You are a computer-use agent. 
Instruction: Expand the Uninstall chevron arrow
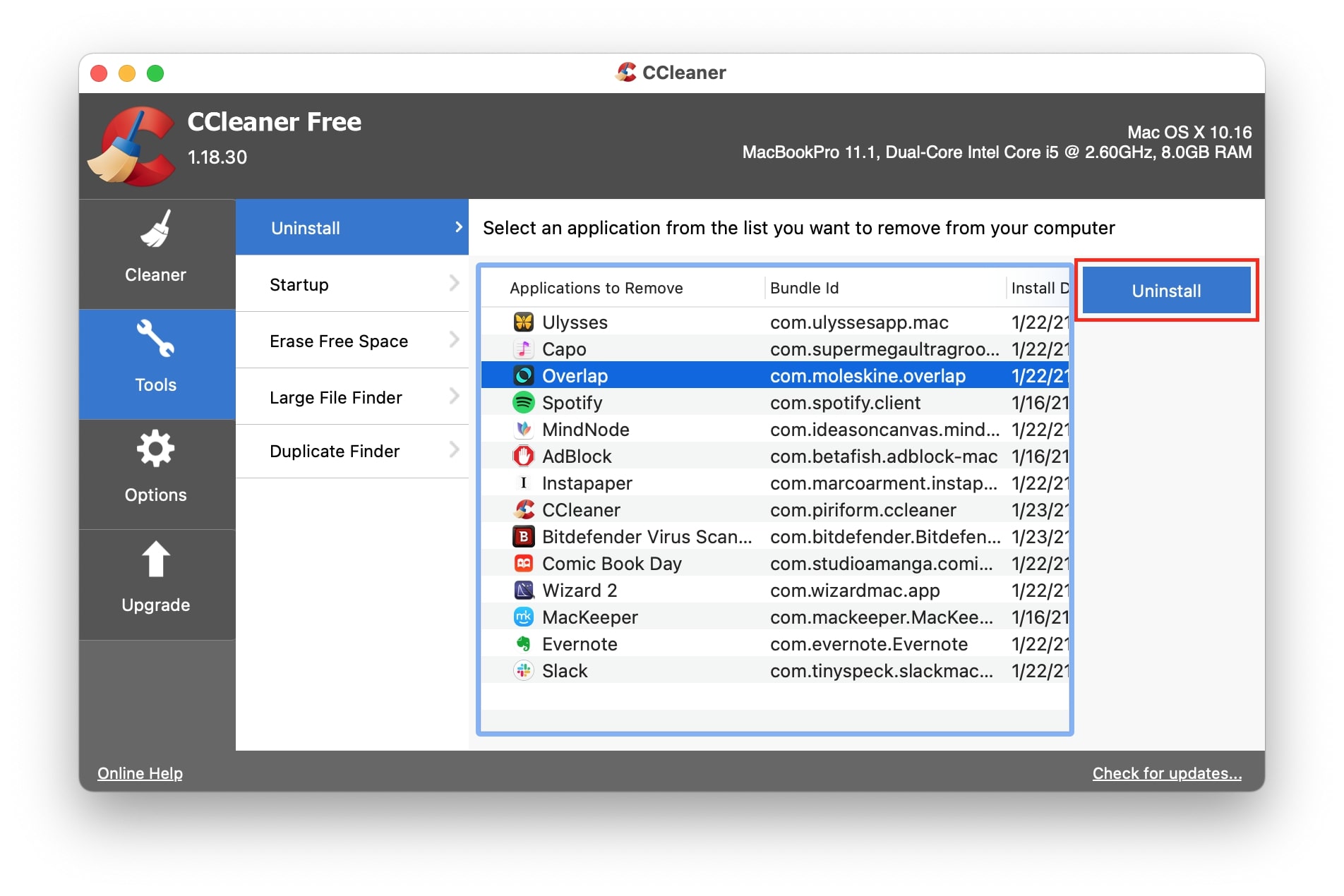(x=458, y=227)
